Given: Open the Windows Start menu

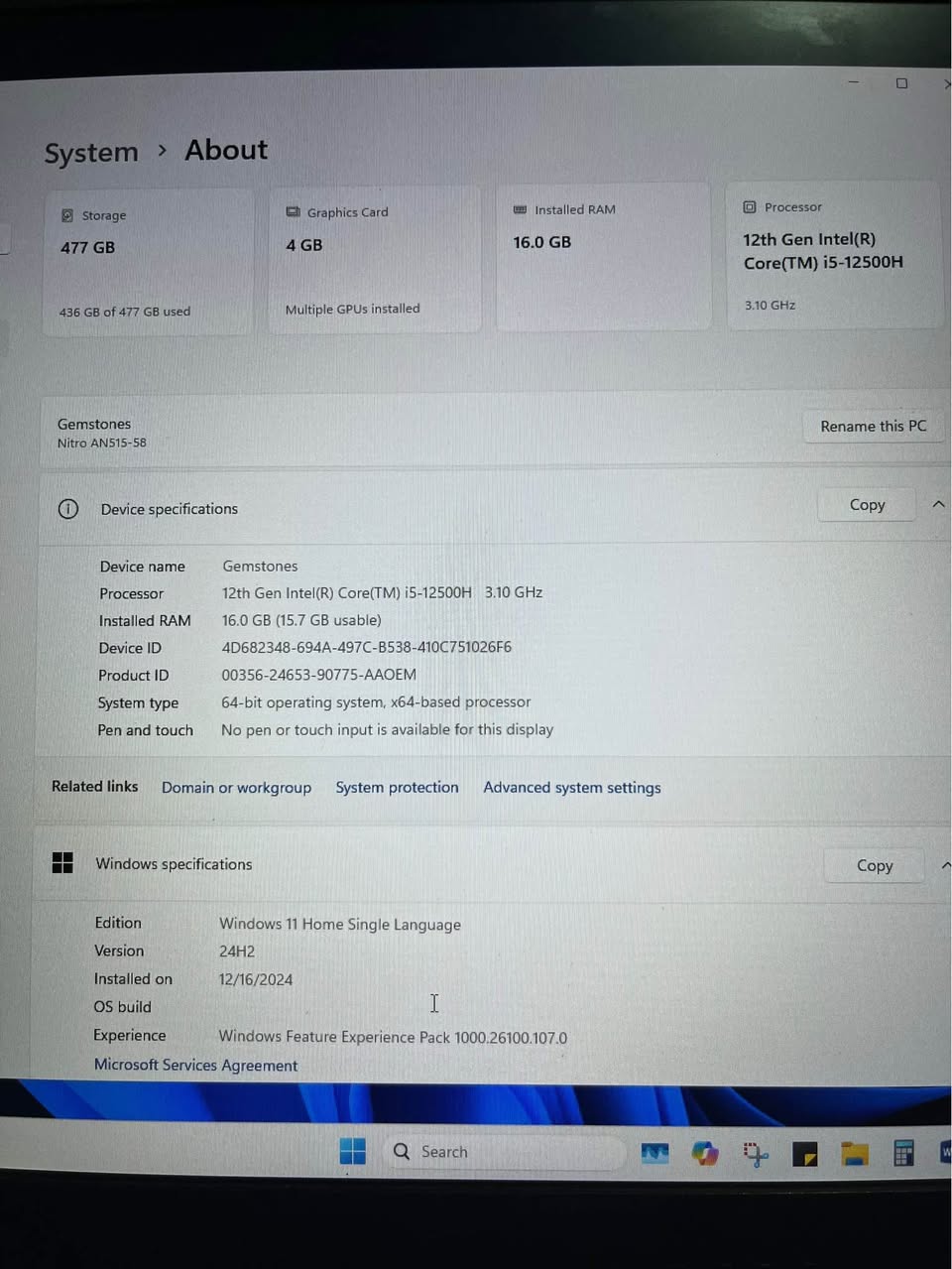Looking at the screenshot, I should pos(352,1151).
